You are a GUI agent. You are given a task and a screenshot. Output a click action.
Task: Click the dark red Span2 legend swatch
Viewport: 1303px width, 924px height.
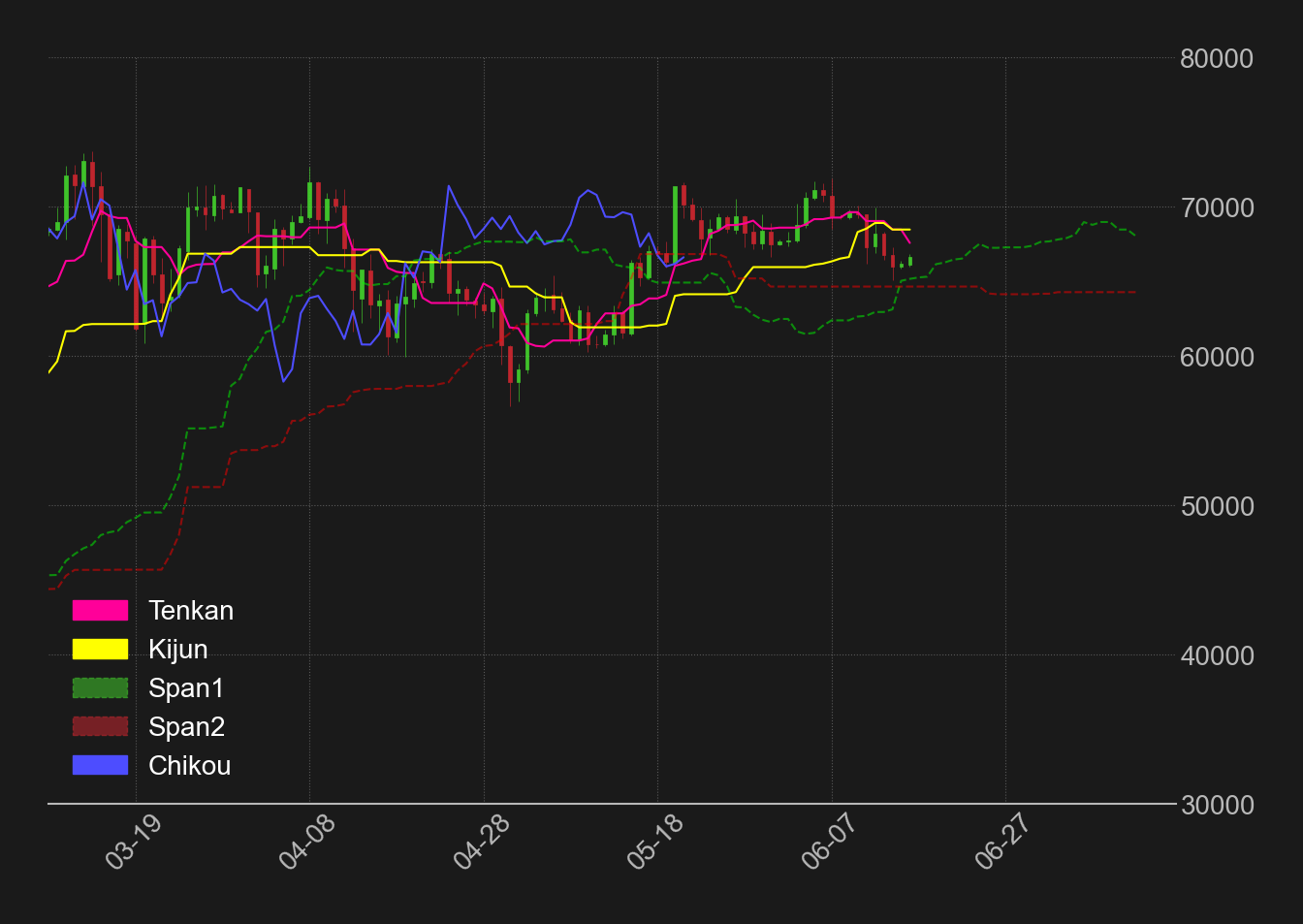(x=100, y=727)
